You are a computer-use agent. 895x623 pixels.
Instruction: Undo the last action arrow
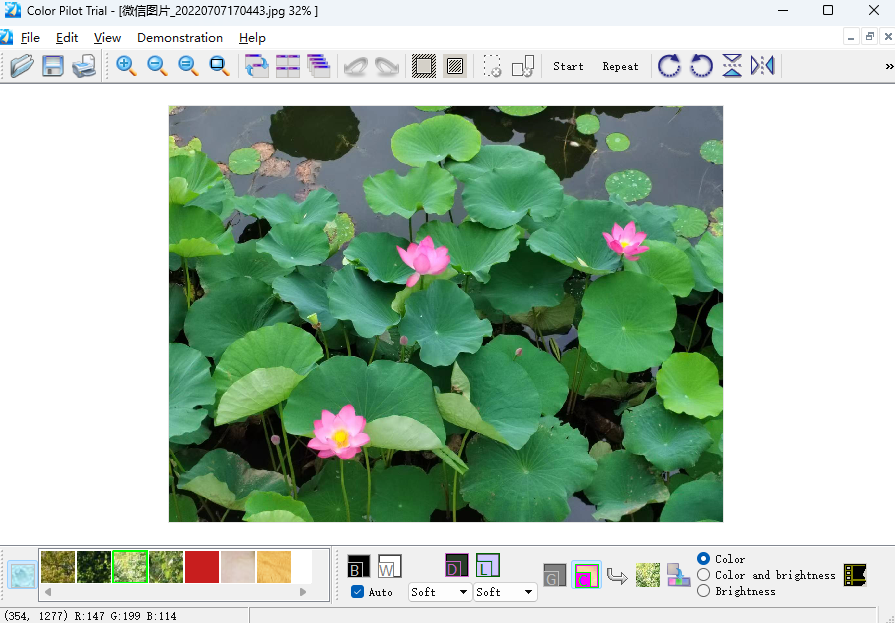tap(356, 66)
